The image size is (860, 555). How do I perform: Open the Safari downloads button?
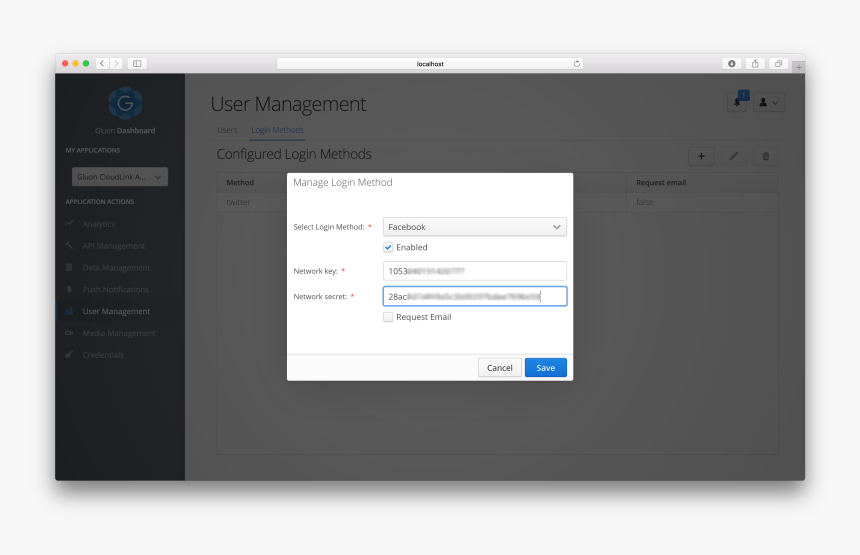[x=732, y=64]
